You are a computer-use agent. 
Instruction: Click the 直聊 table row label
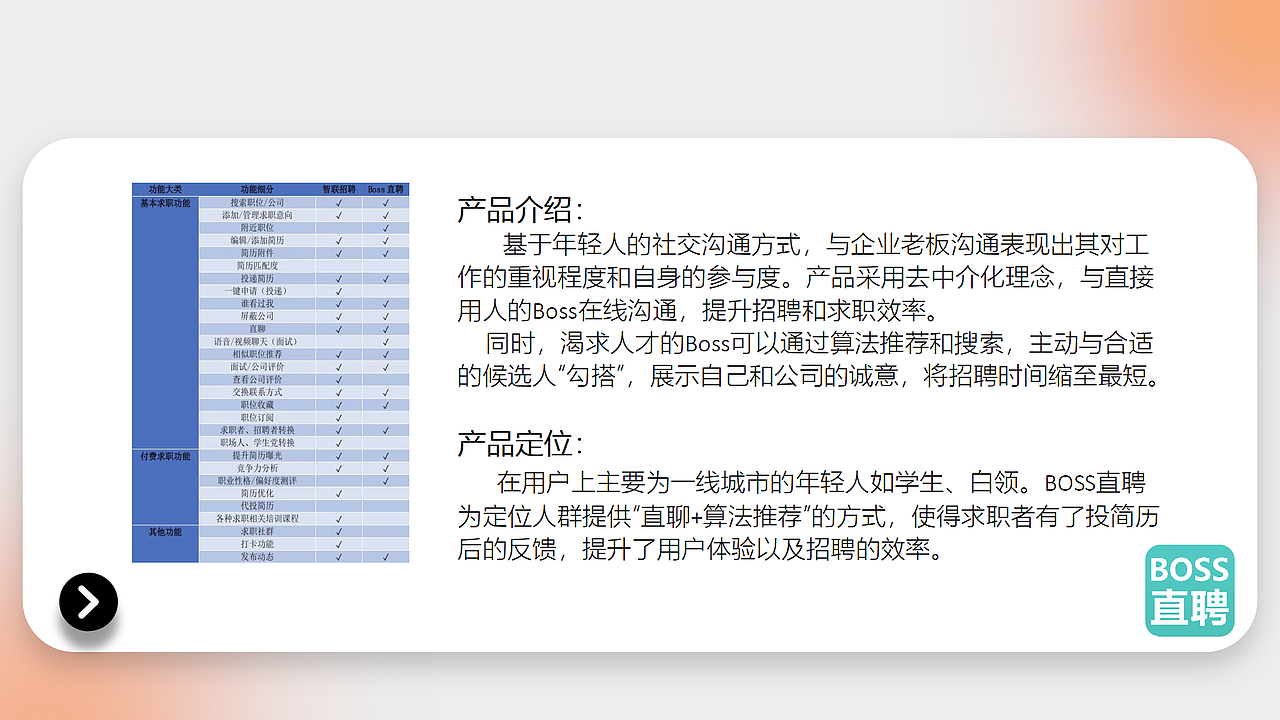pos(257,329)
